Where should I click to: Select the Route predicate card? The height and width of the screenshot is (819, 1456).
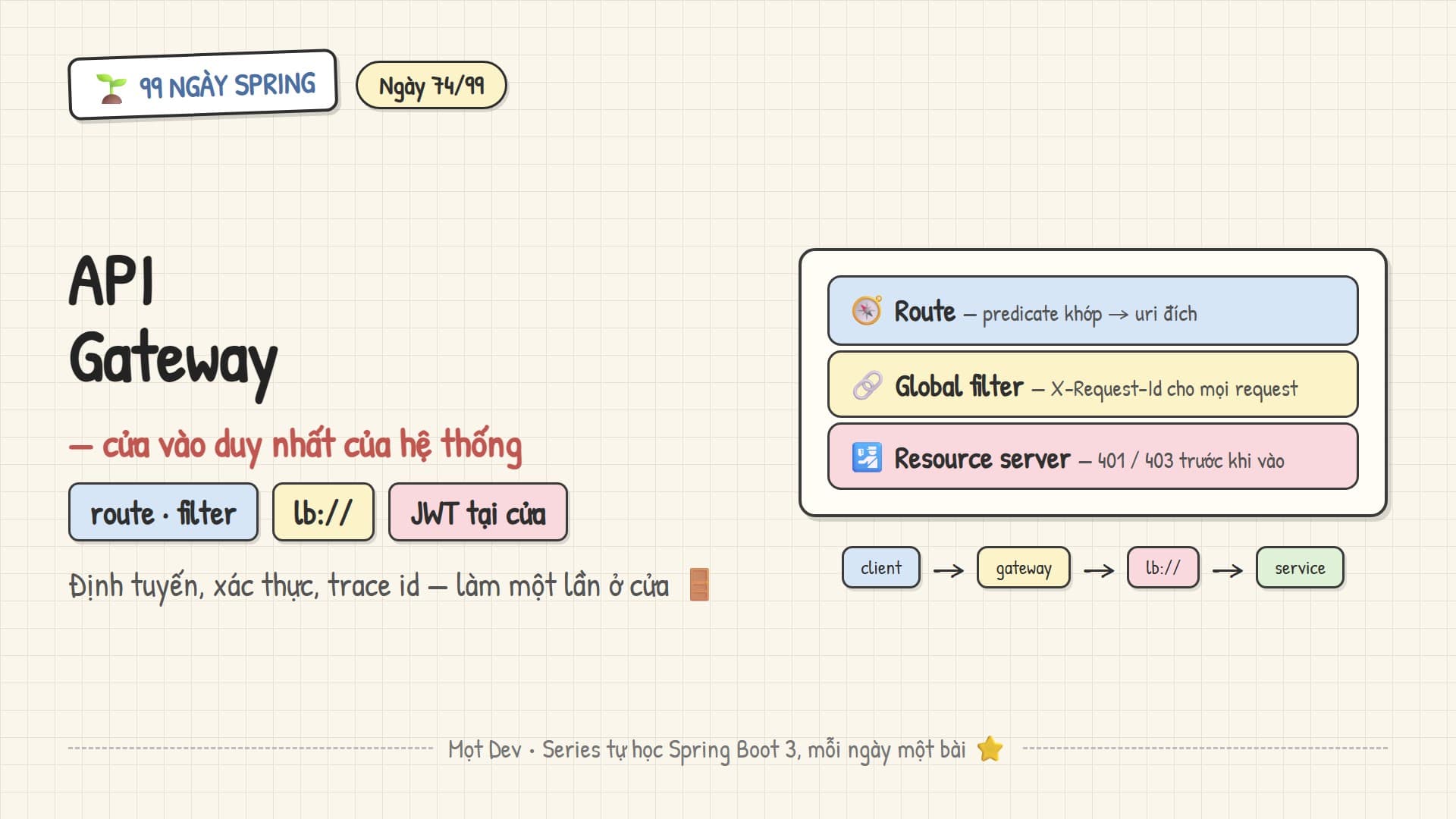(1092, 311)
